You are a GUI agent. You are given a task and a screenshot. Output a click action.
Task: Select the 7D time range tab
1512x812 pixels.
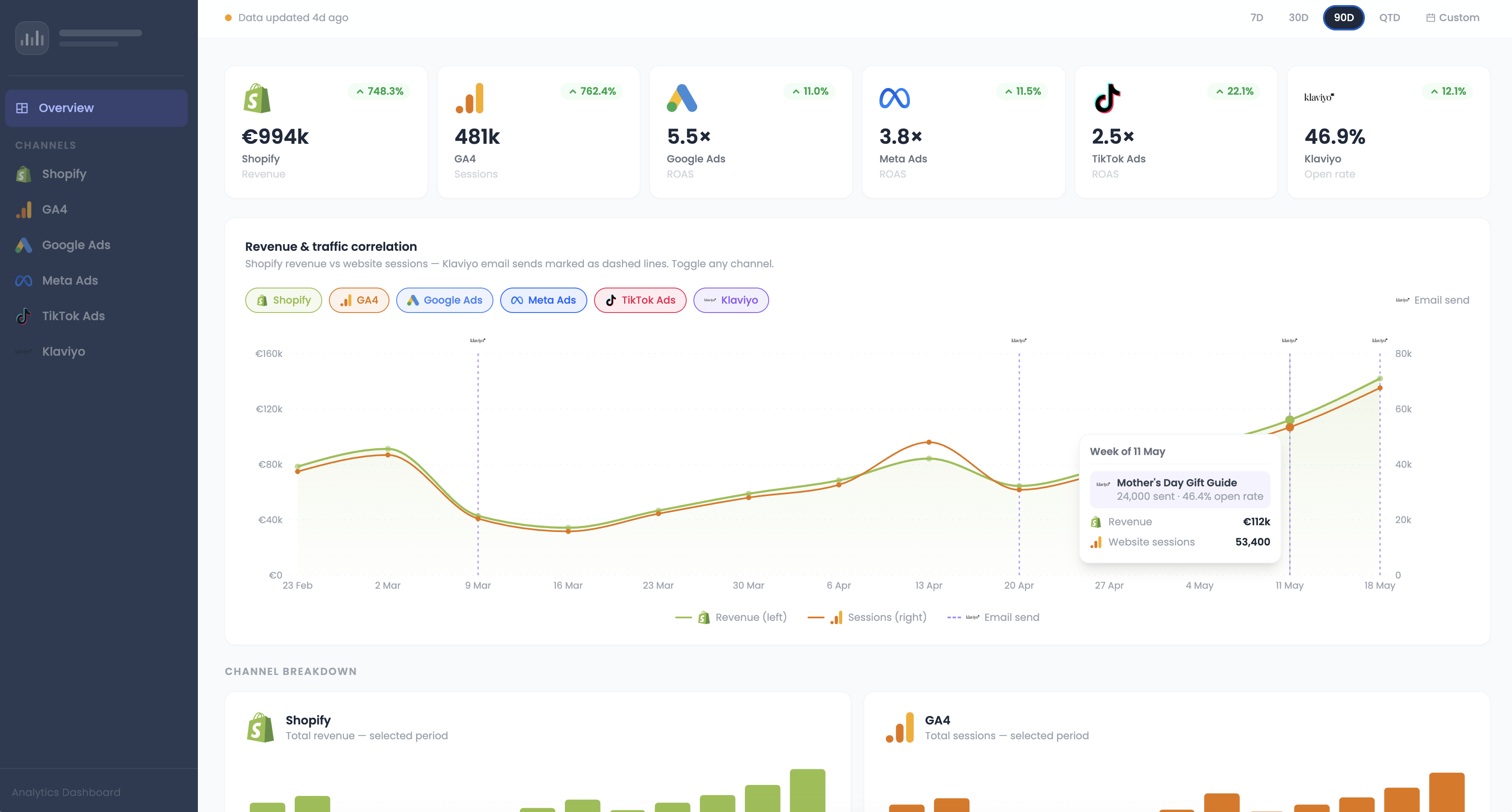[x=1257, y=18]
